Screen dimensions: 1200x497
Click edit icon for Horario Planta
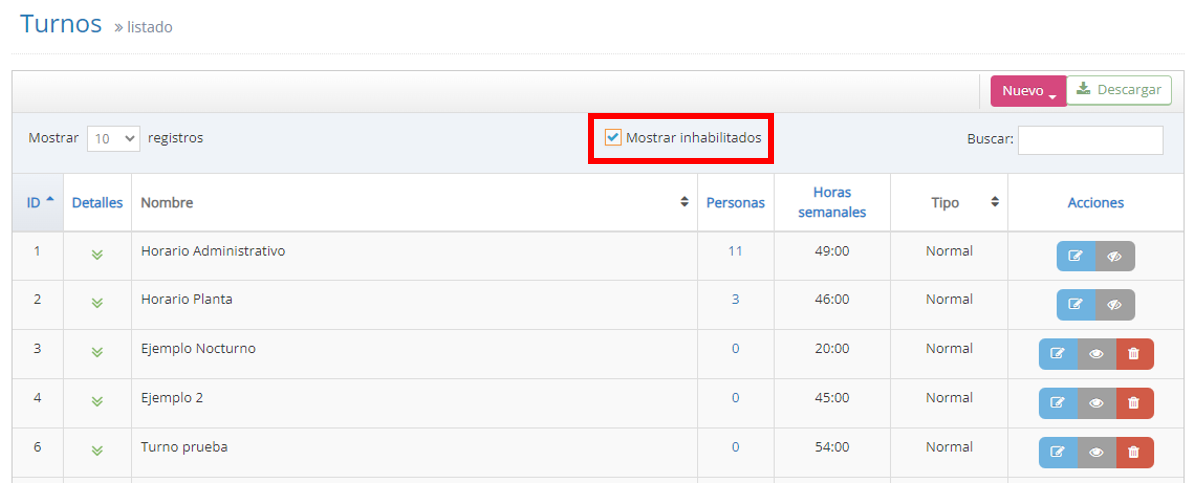click(x=1076, y=305)
